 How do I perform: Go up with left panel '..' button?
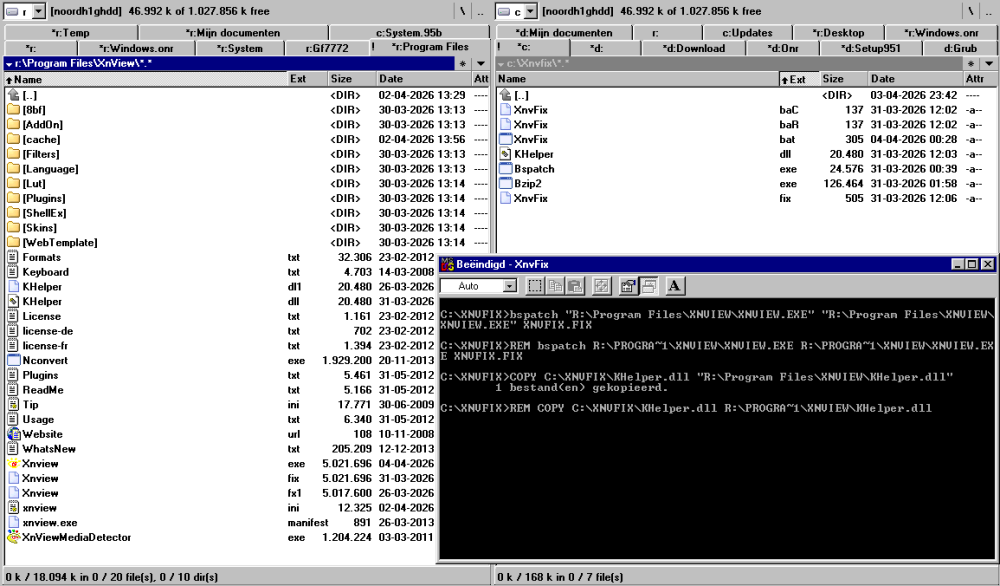(481, 11)
